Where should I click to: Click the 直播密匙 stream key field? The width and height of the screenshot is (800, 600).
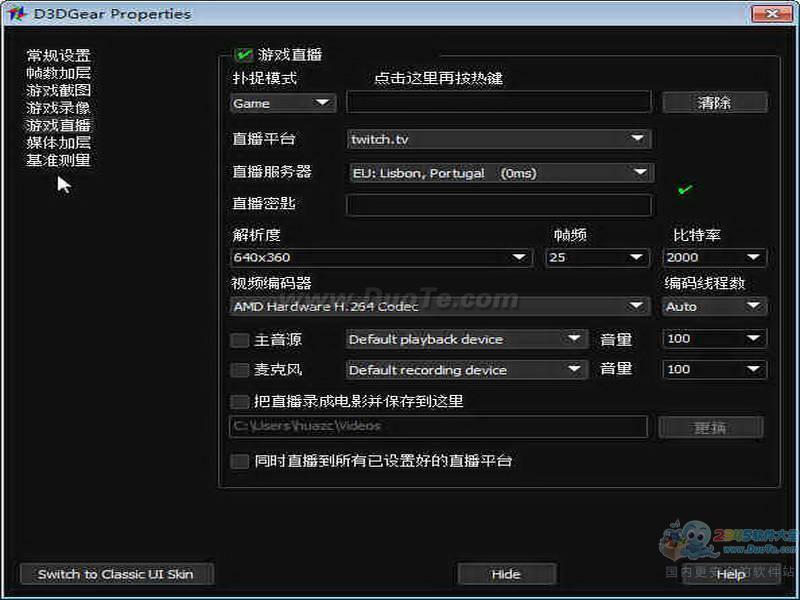pyautogui.click(x=498, y=205)
